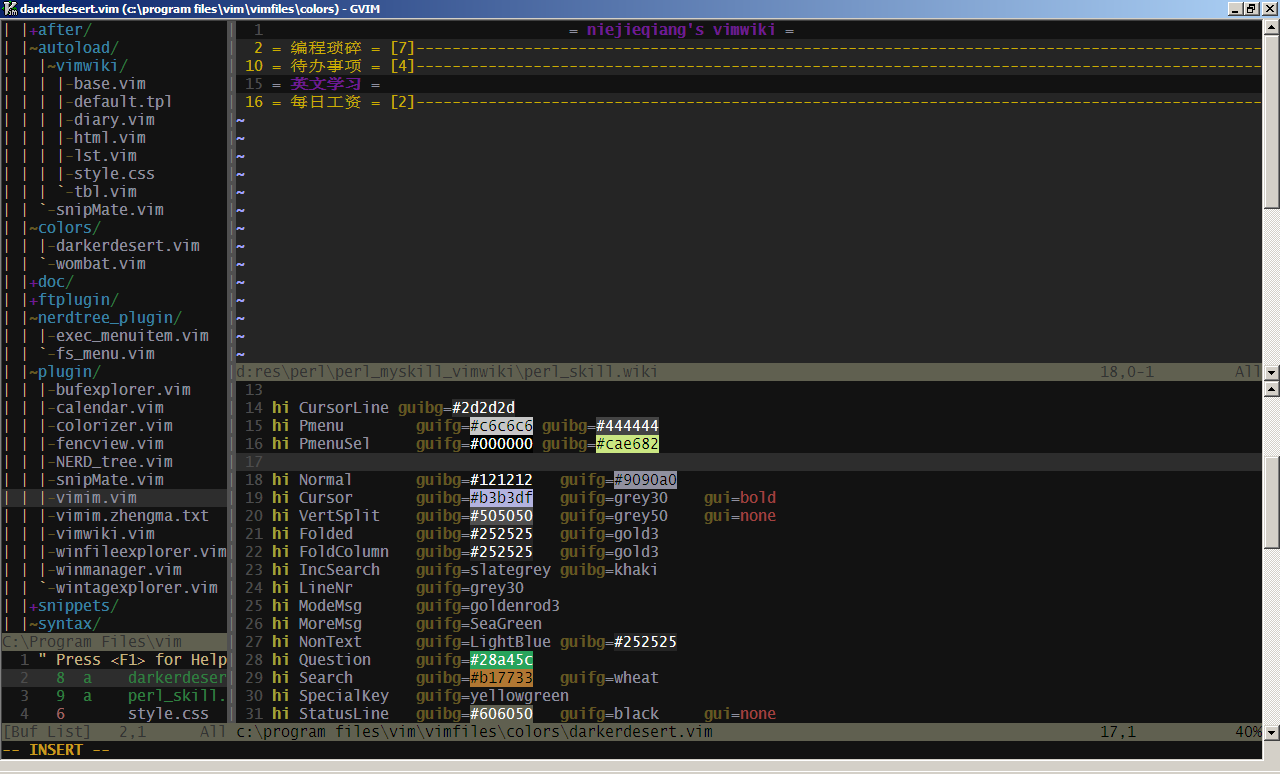Select wintagexplorer.vim file
Viewport: 1280px width, 774px height.
[137, 588]
